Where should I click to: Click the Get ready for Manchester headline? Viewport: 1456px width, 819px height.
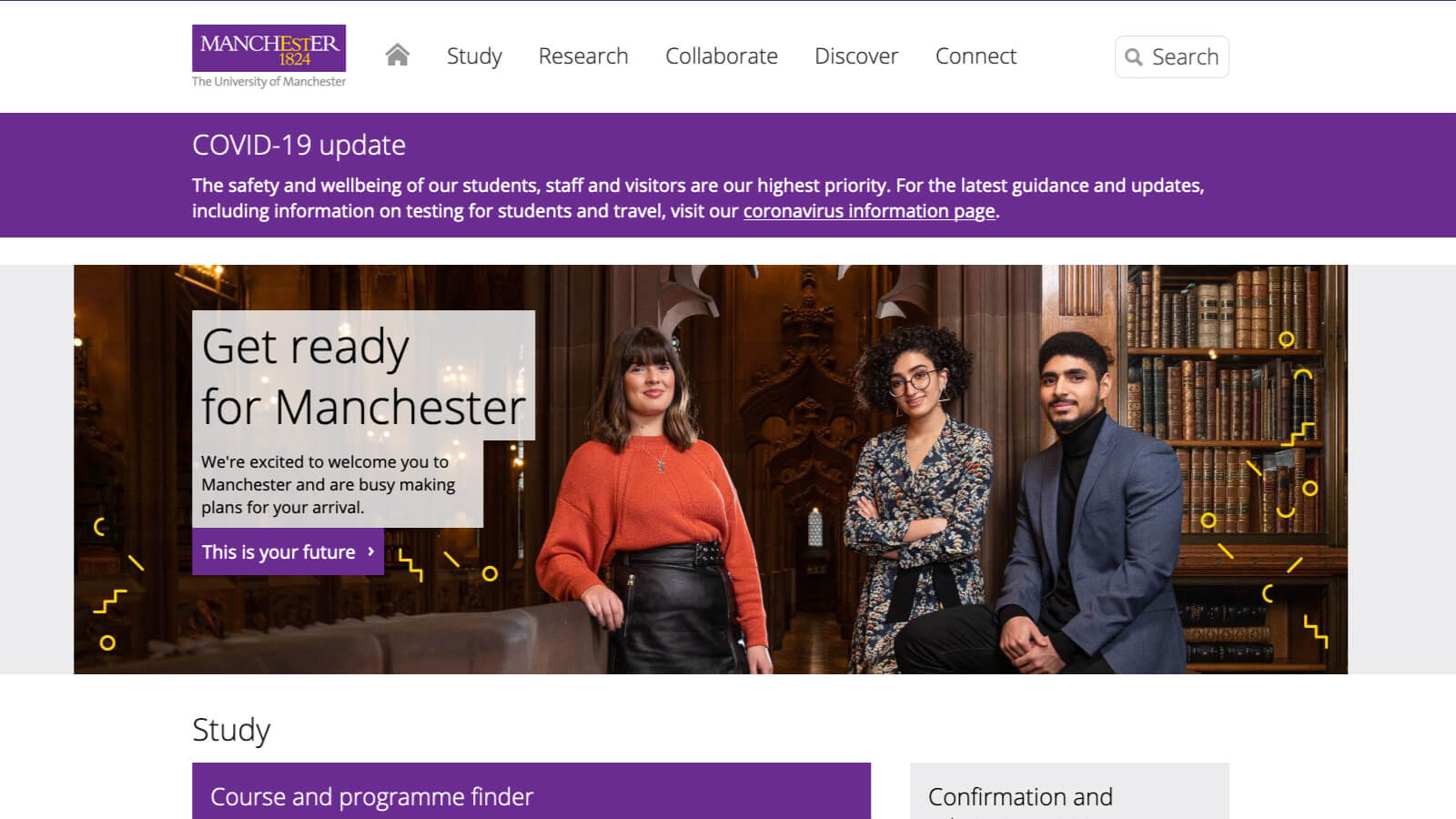[x=363, y=376]
